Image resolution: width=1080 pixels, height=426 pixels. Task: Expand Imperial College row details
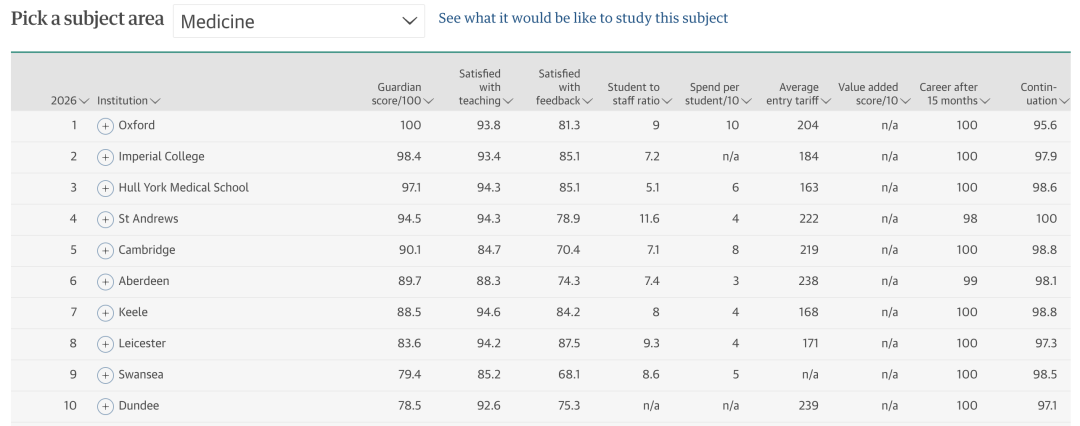(x=105, y=157)
